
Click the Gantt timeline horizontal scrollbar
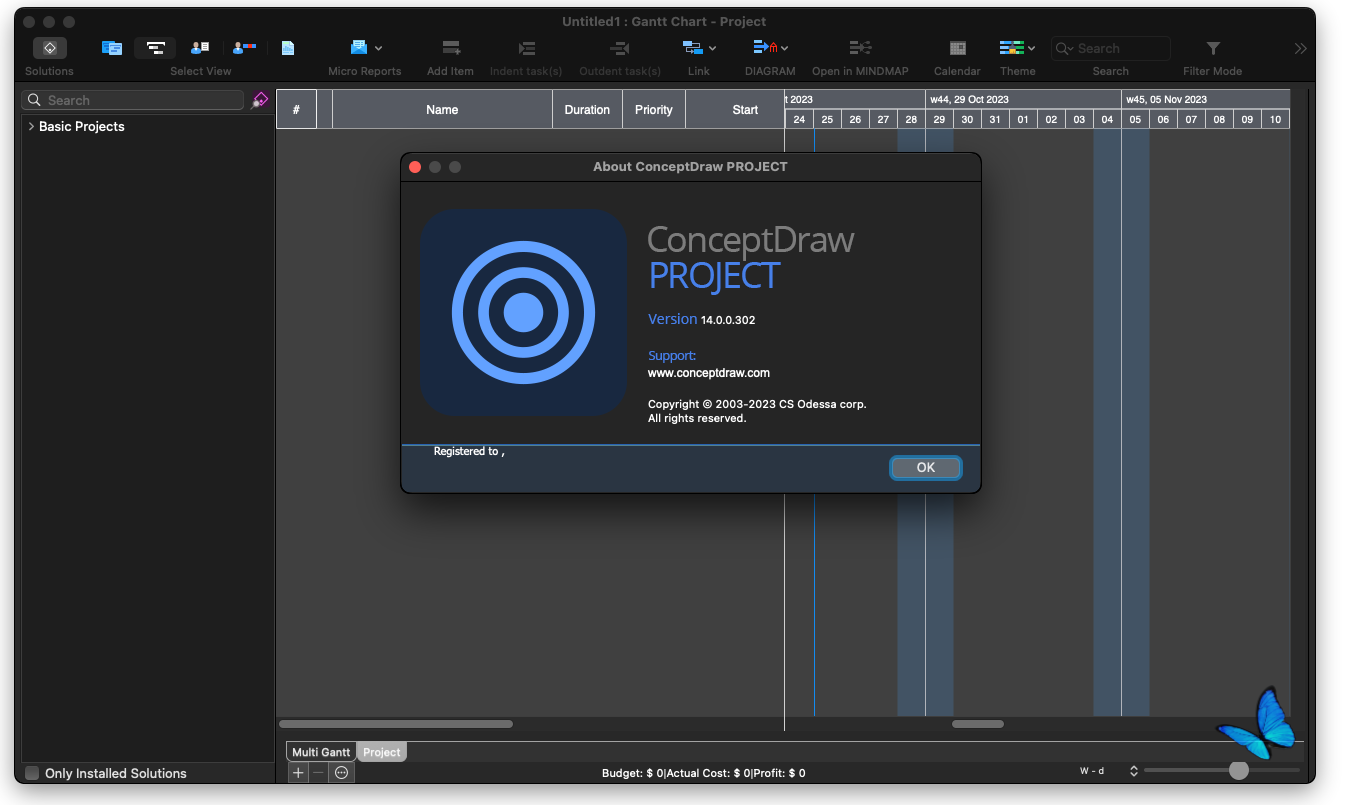click(x=978, y=724)
